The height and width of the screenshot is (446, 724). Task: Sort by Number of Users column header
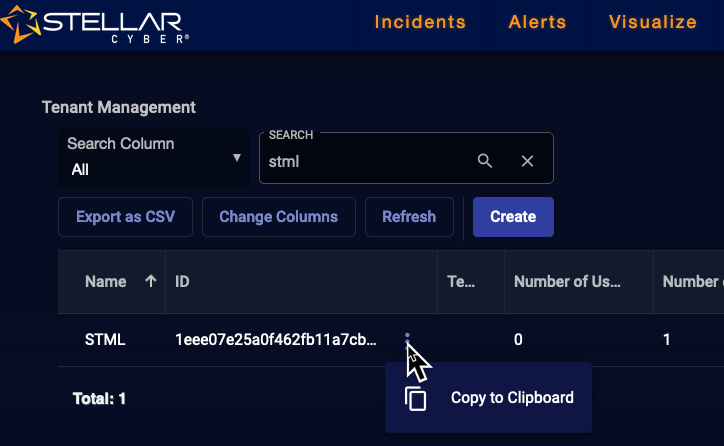[567, 281]
